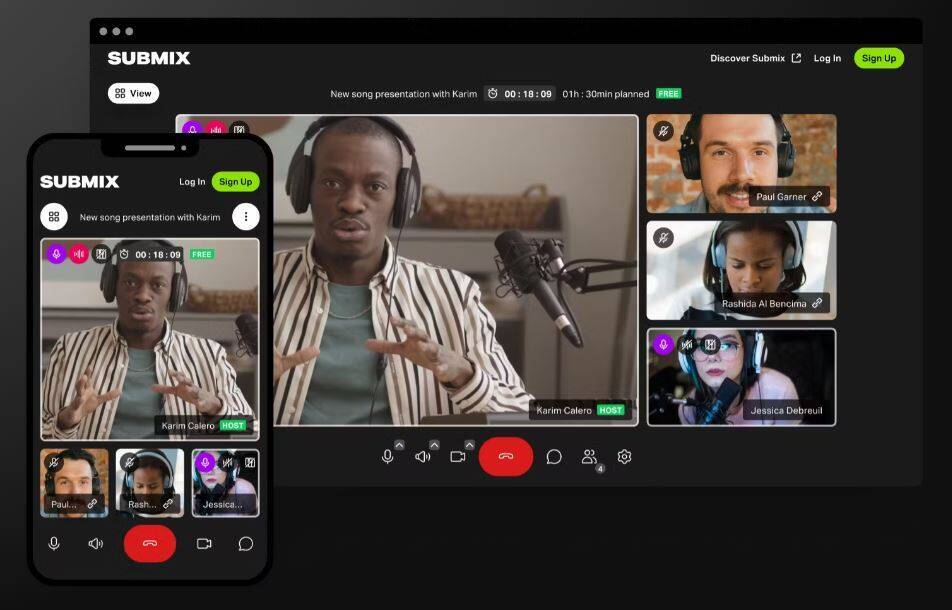The height and width of the screenshot is (610, 952).
Task: Open chat panel in desktop toolbar
Action: point(554,457)
